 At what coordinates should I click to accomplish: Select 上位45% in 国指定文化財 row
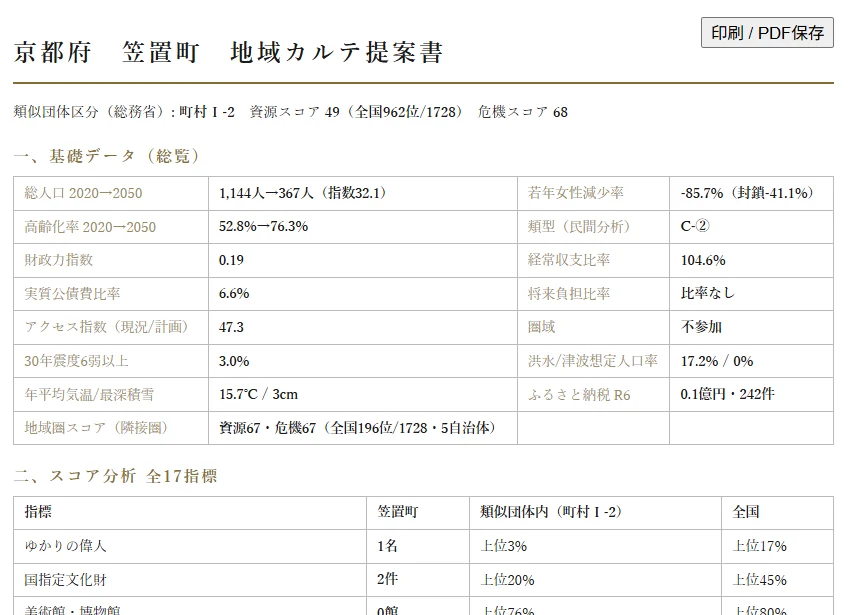coord(759,580)
